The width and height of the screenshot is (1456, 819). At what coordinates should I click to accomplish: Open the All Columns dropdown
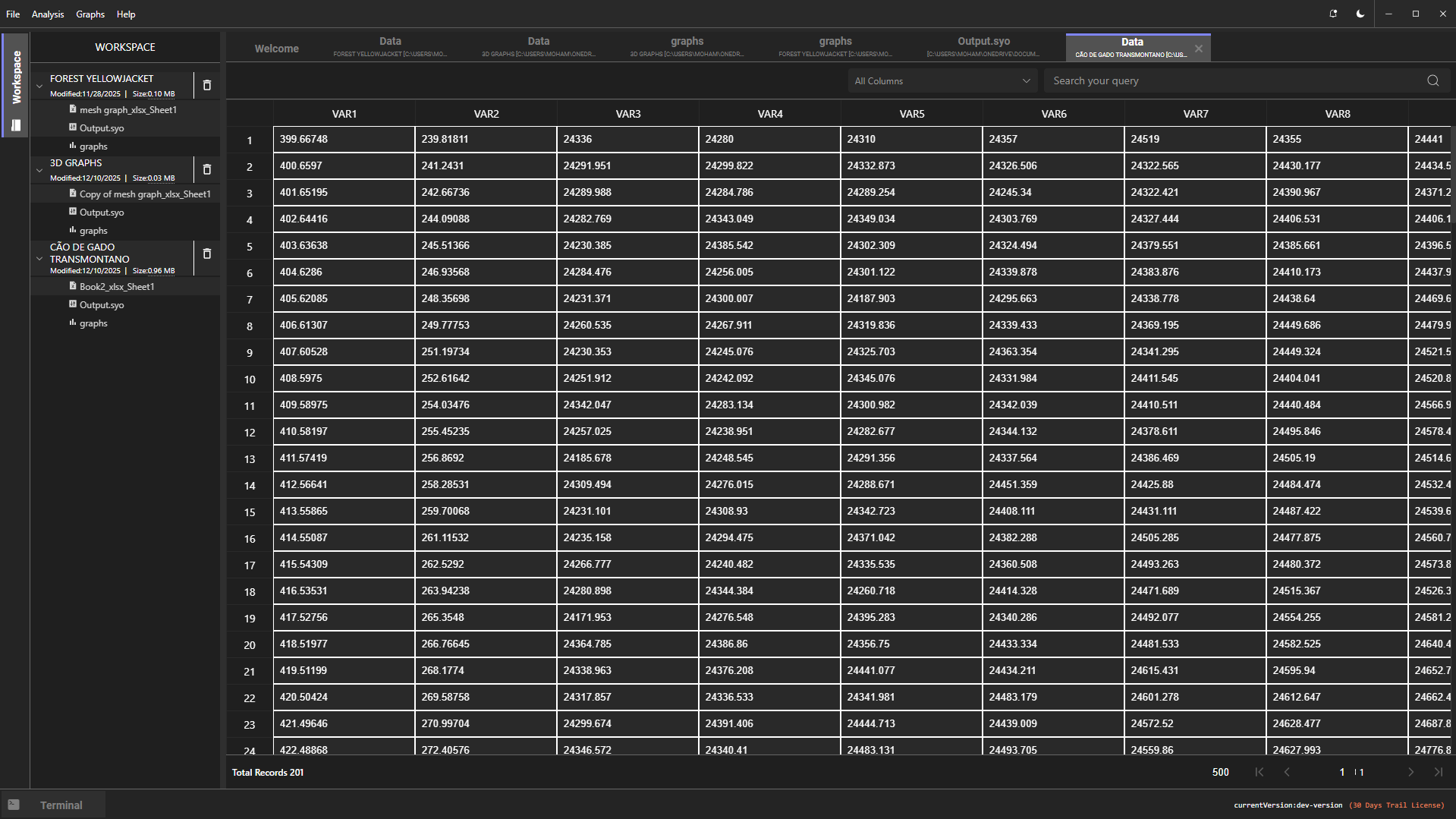pyautogui.click(x=942, y=80)
